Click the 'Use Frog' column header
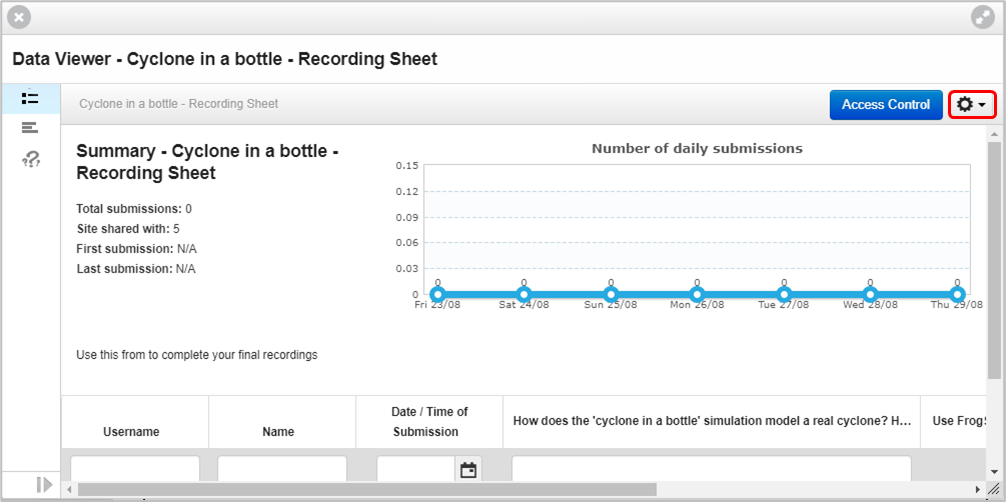This screenshot has width=1006, height=502. pyautogui.click(x=953, y=422)
